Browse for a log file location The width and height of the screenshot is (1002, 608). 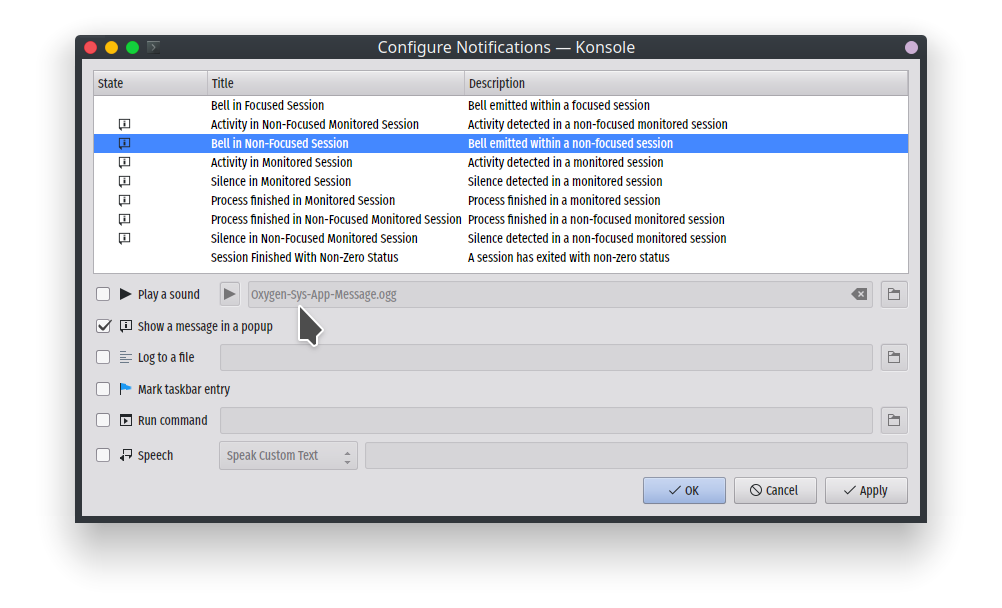[x=894, y=357]
